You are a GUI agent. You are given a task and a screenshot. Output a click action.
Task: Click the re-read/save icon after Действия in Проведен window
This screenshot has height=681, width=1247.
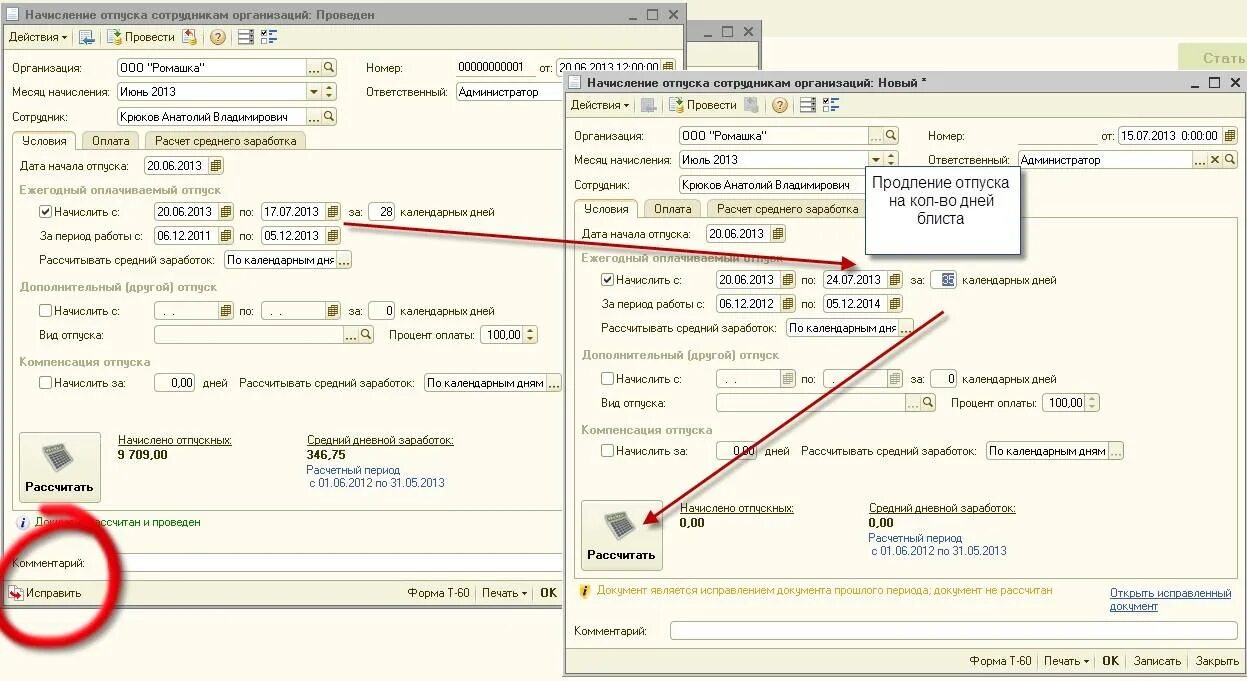pos(87,37)
